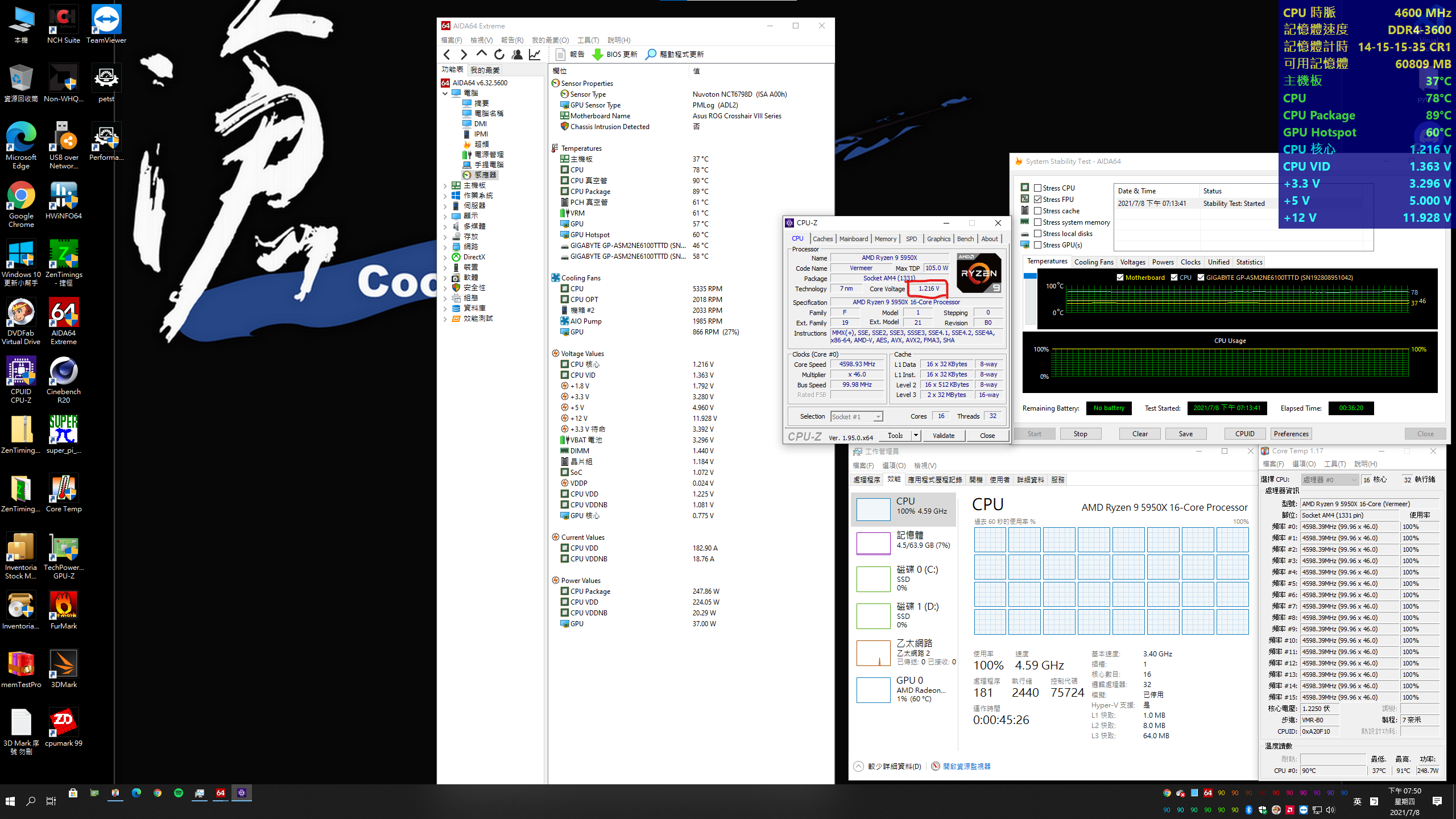Enable Stress system memory checkbox
1456x819 pixels.
tap(1038, 222)
